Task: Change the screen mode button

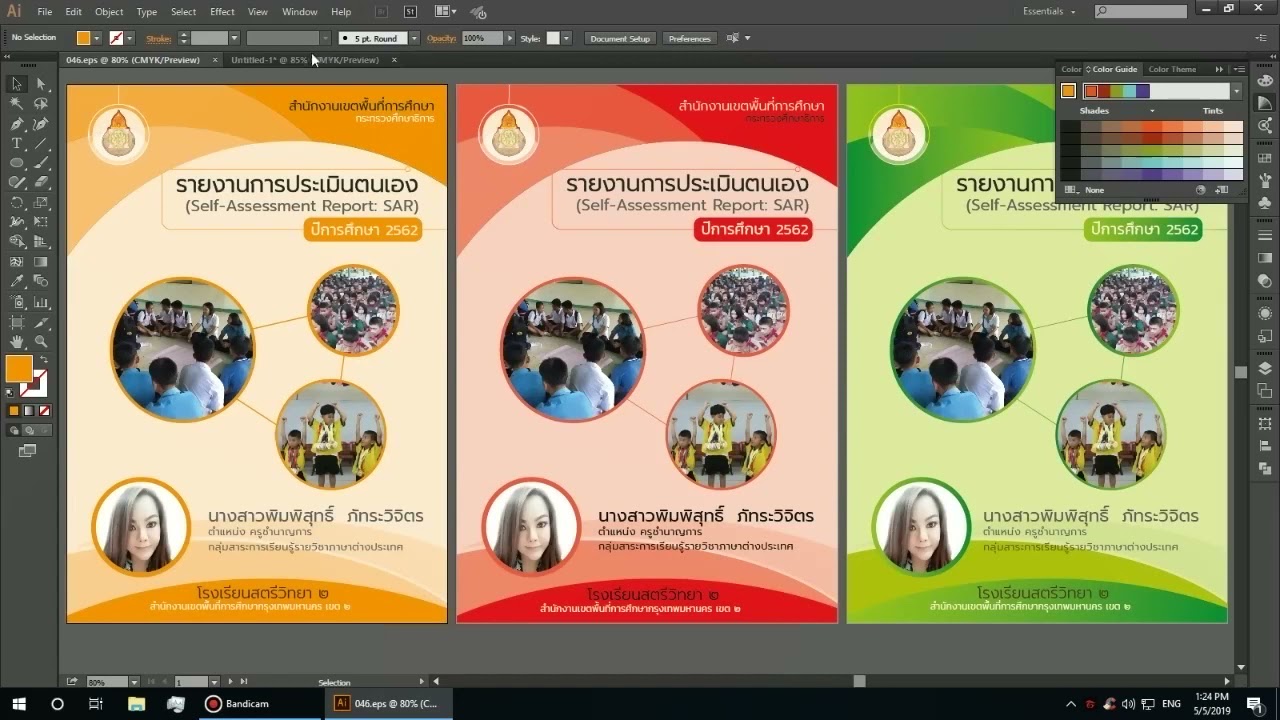Action: (x=27, y=451)
